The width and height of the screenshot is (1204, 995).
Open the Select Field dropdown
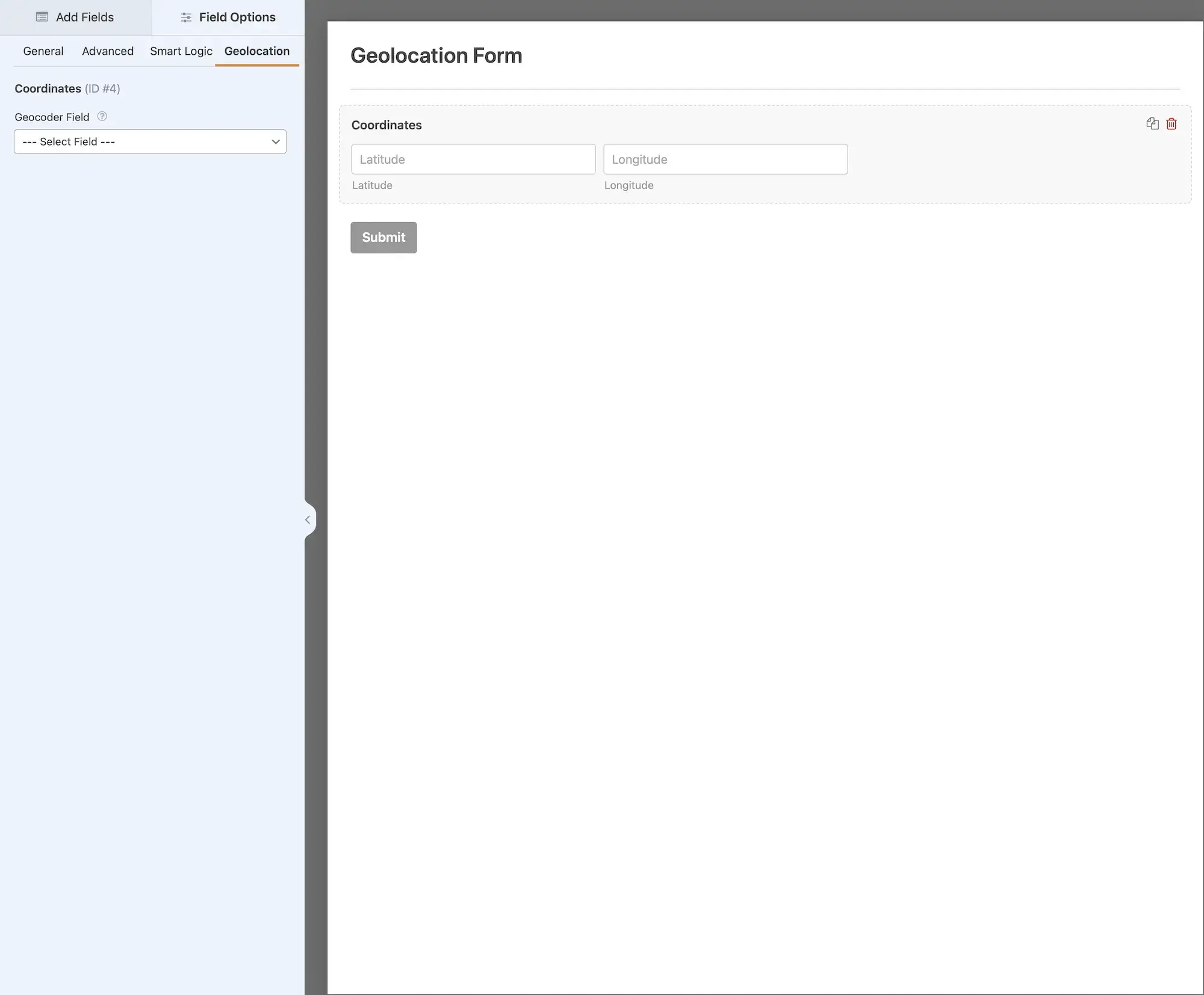[x=150, y=142]
